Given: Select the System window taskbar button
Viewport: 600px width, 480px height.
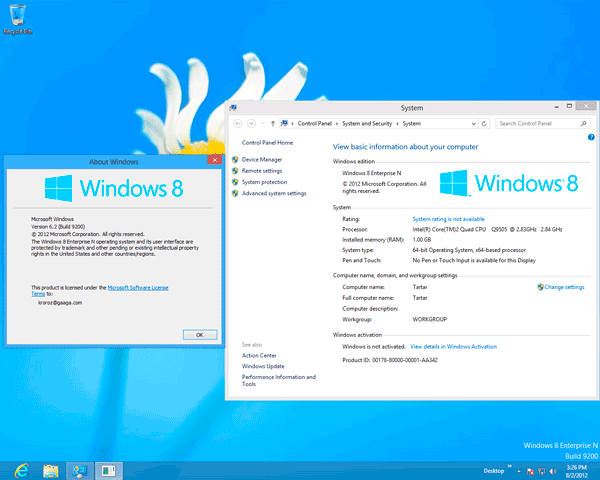Looking at the screenshot, I should tap(80, 468).
